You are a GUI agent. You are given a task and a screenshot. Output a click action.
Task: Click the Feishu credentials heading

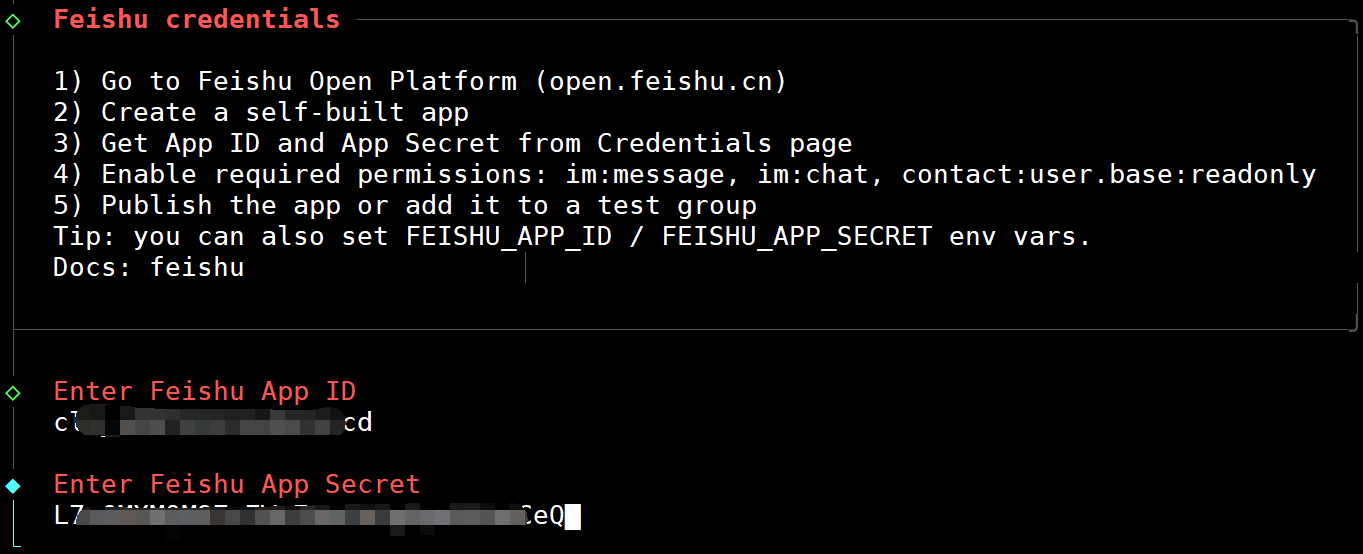coord(197,19)
